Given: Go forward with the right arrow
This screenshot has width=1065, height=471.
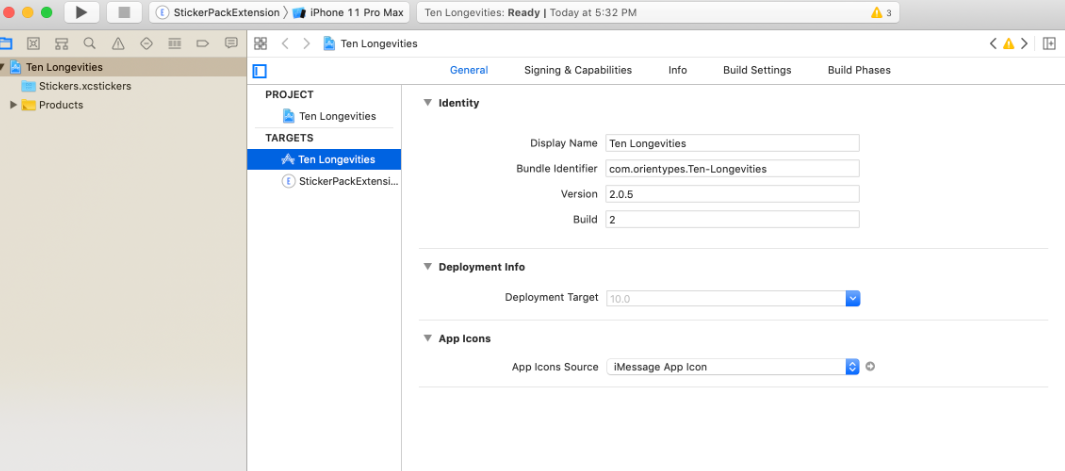Looking at the screenshot, I should click(306, 43).
